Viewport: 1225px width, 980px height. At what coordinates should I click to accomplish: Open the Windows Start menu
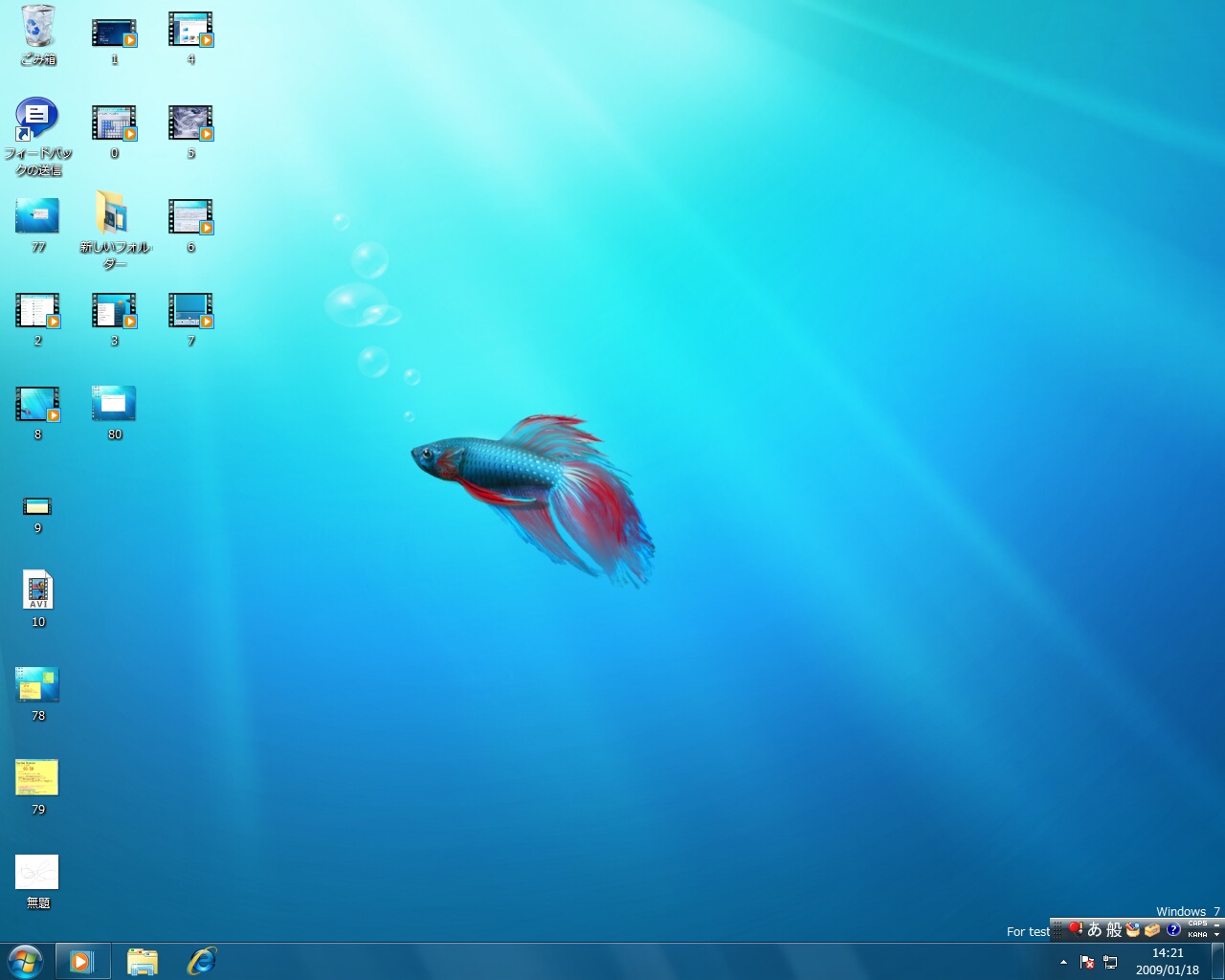pyautogui.click(x=25, y=961)
